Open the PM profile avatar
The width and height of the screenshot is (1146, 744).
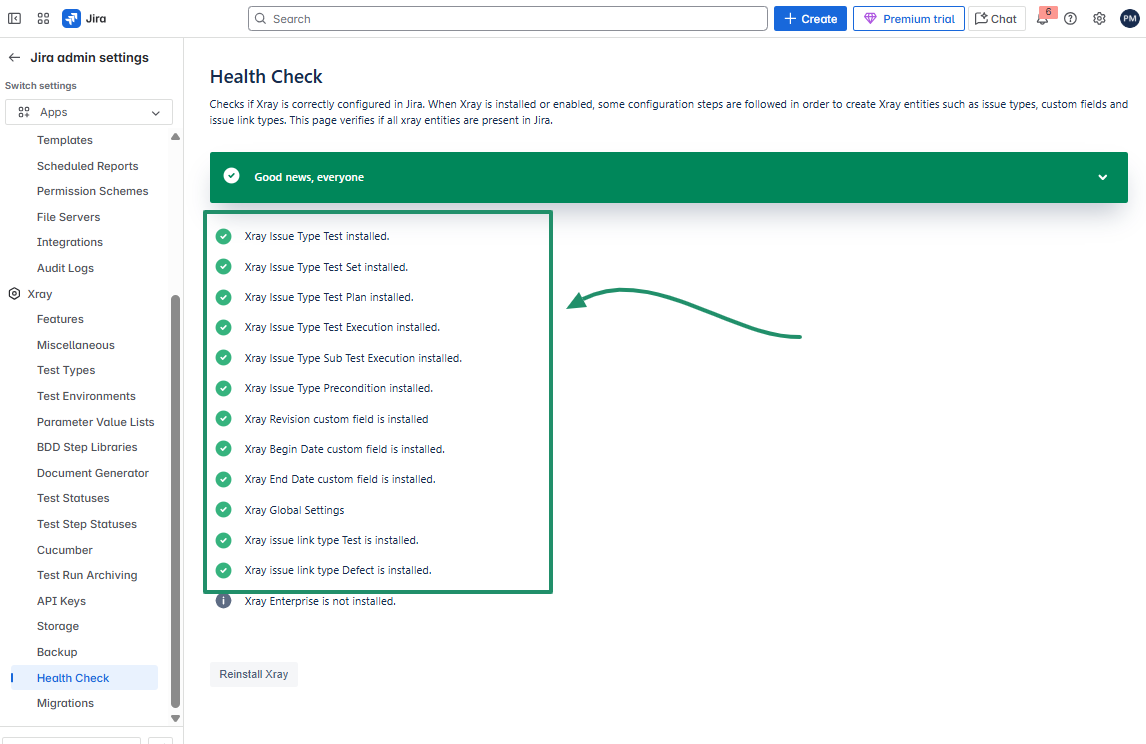click(1130, 19)
